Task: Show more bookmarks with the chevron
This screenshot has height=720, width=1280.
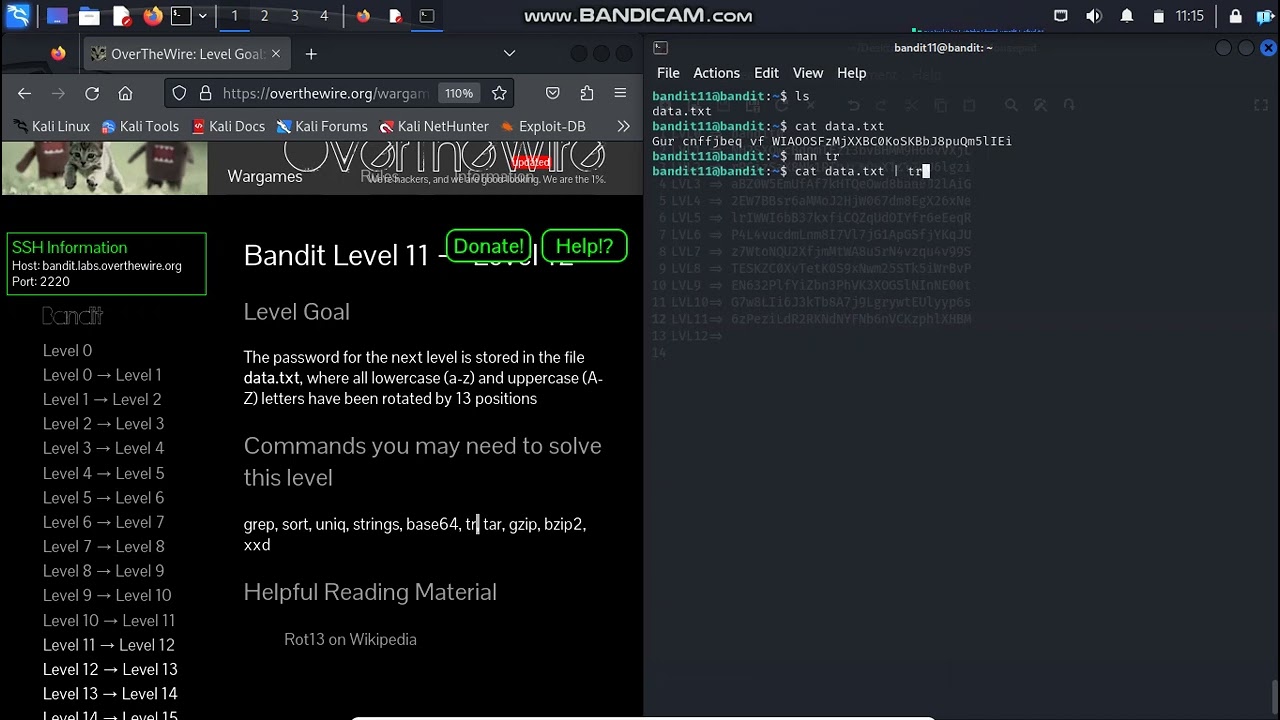Action: point(623,127)
